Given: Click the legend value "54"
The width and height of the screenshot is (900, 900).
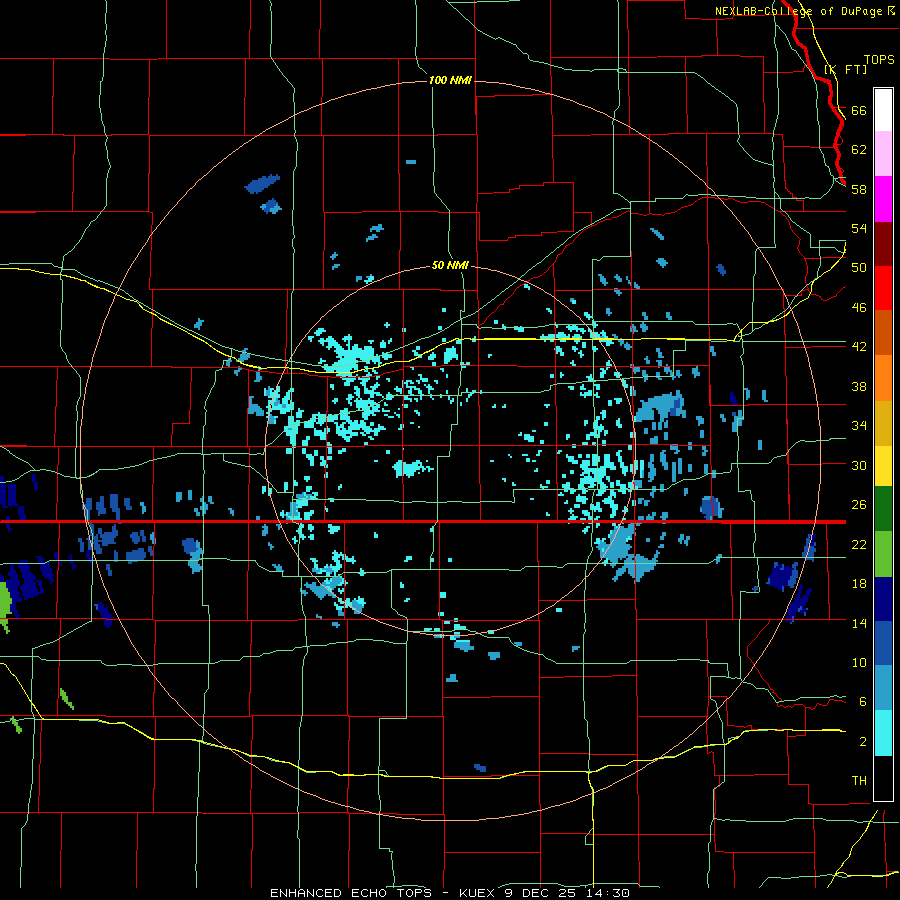Looking at the screenshot, I should (859, 228).
